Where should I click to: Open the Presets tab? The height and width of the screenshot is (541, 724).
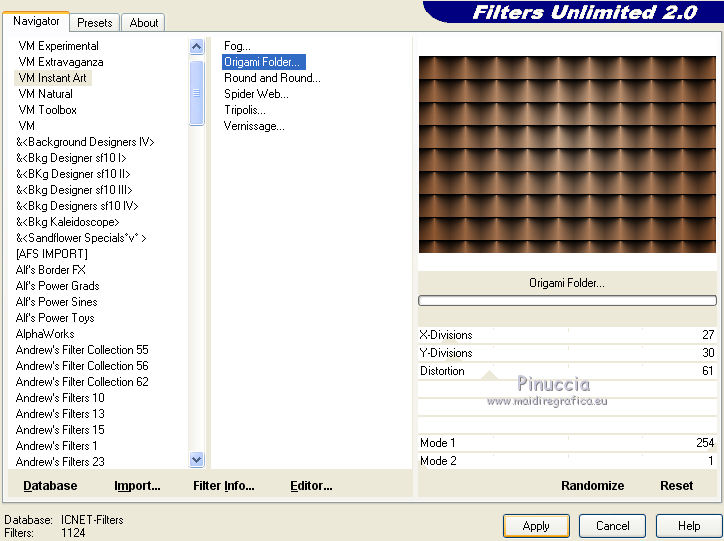[x=95, y=23]
